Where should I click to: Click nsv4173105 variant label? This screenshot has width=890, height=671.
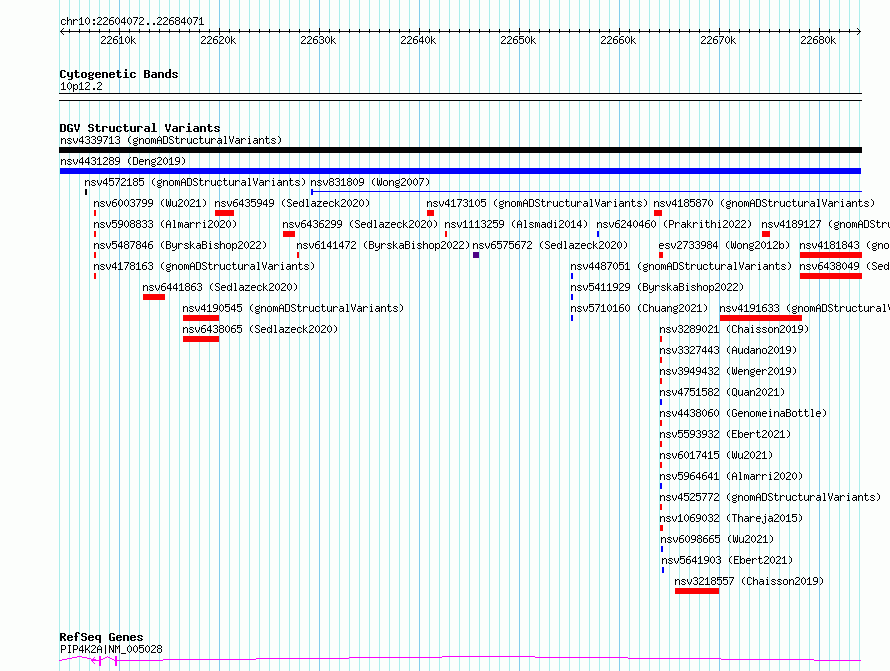tap(537, 203)
